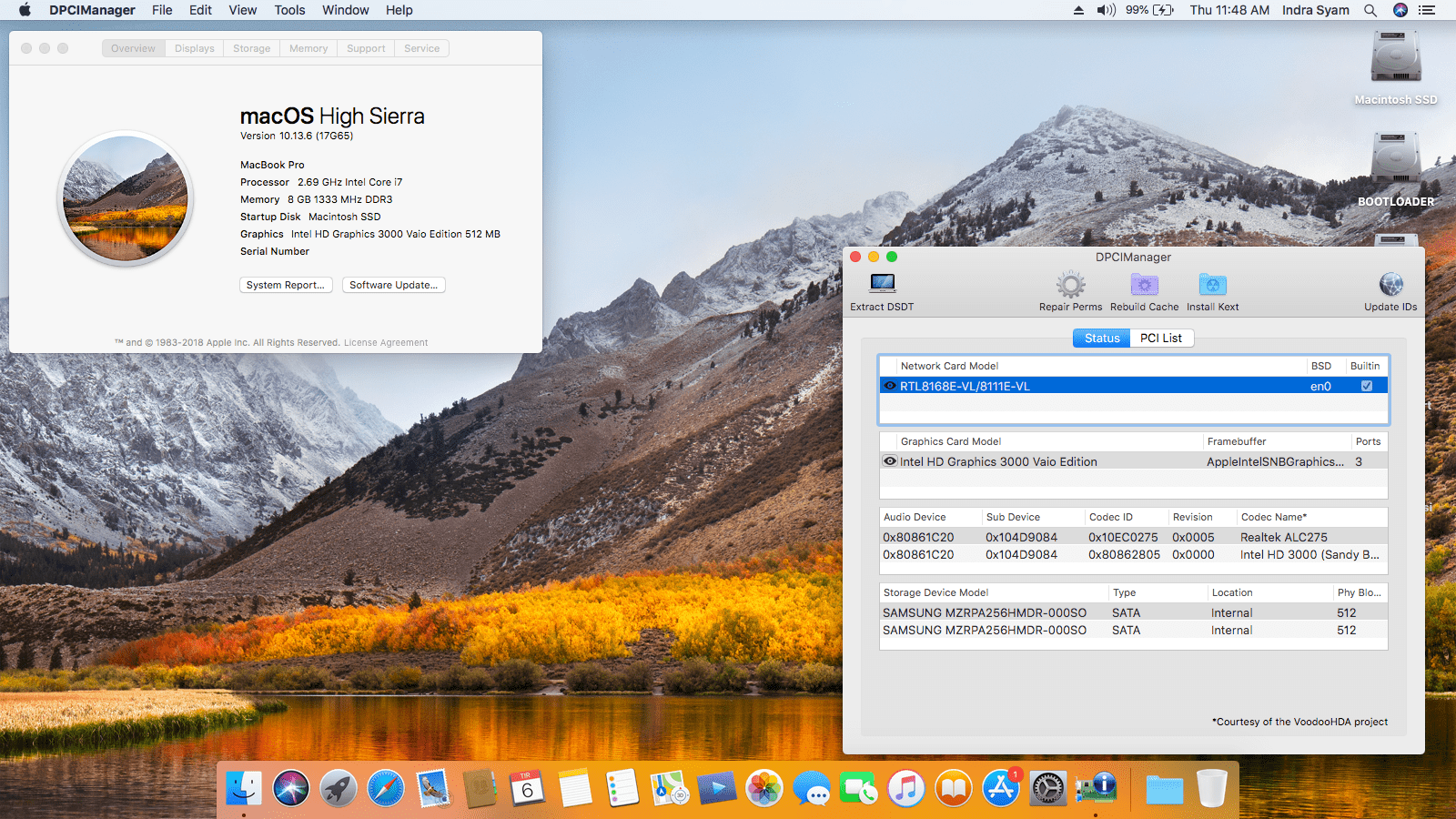Select the Install Kext tool

tap(1212, 288)
